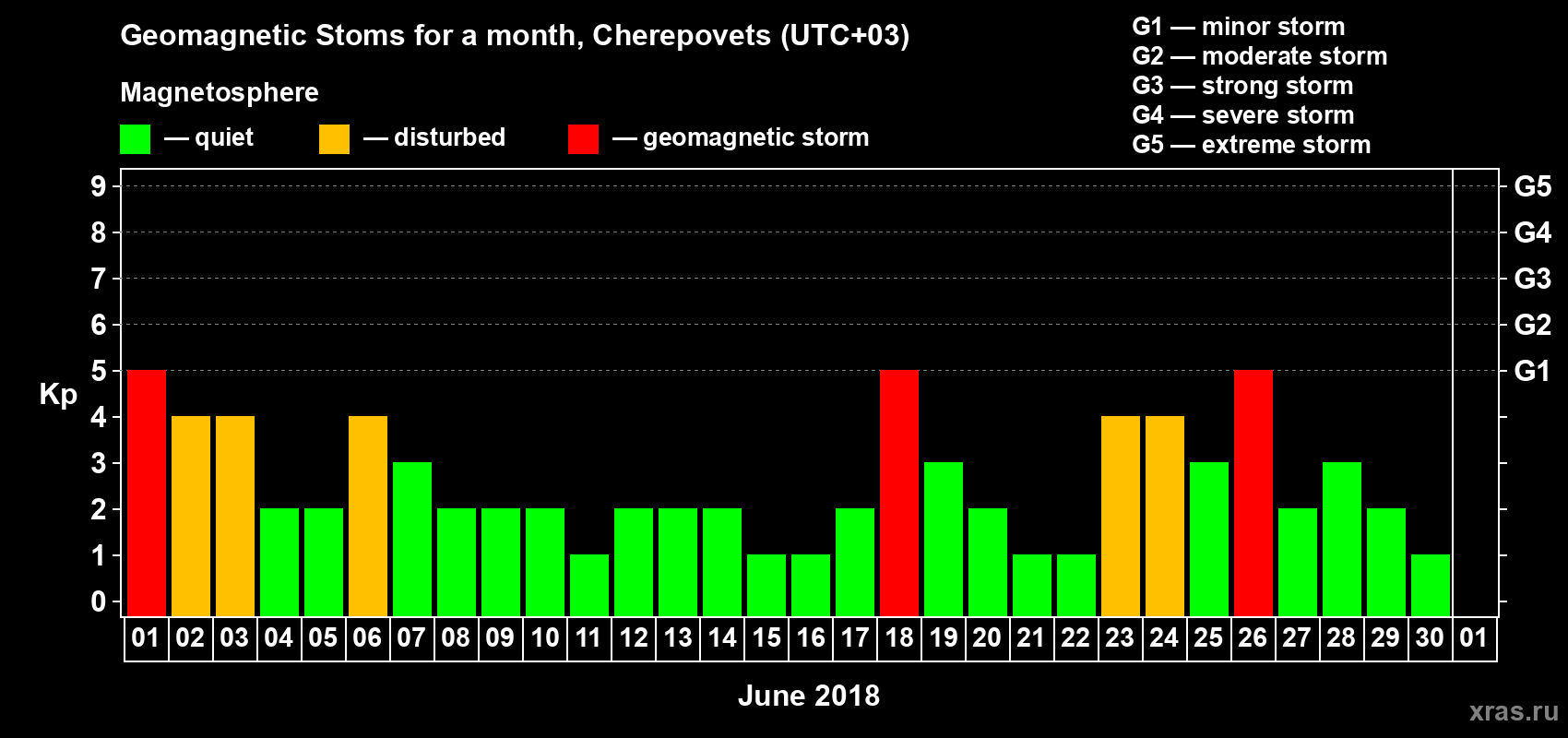This screenshot has width=1568, height=738.
Task: Click date label 15 on the axis
Action: (766, 637)
